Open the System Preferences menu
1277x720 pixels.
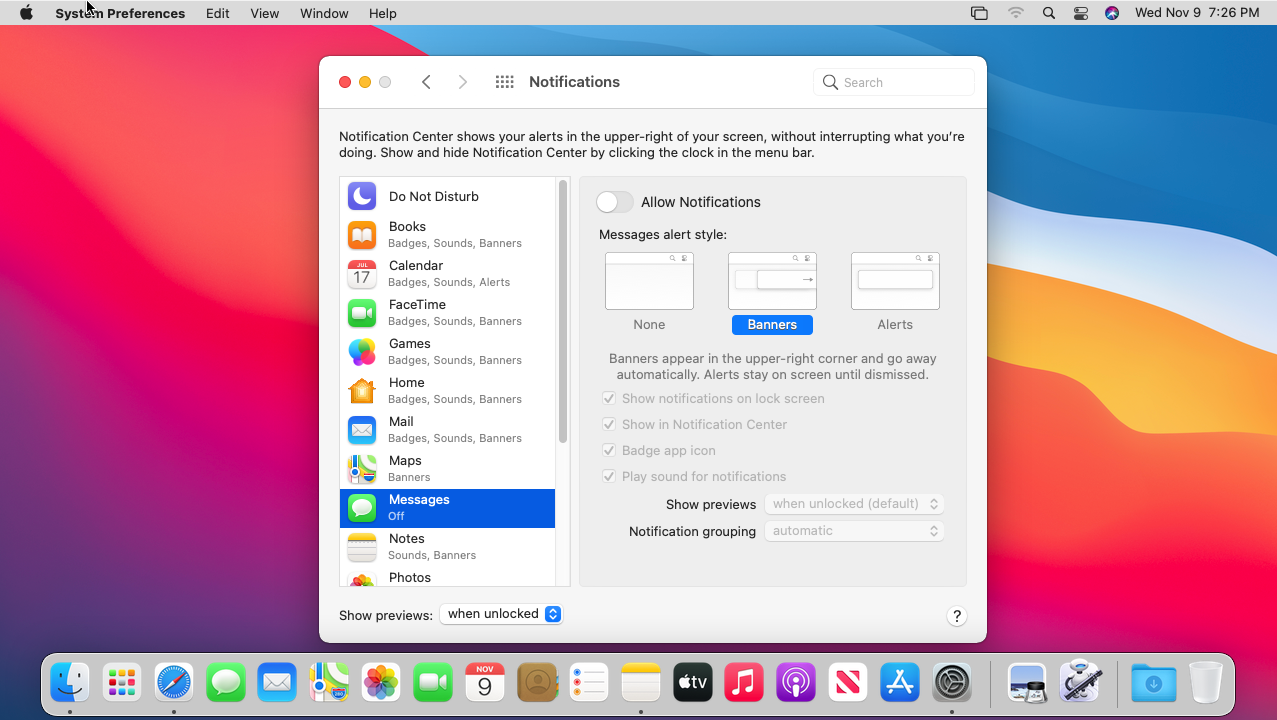pos(120,13)
